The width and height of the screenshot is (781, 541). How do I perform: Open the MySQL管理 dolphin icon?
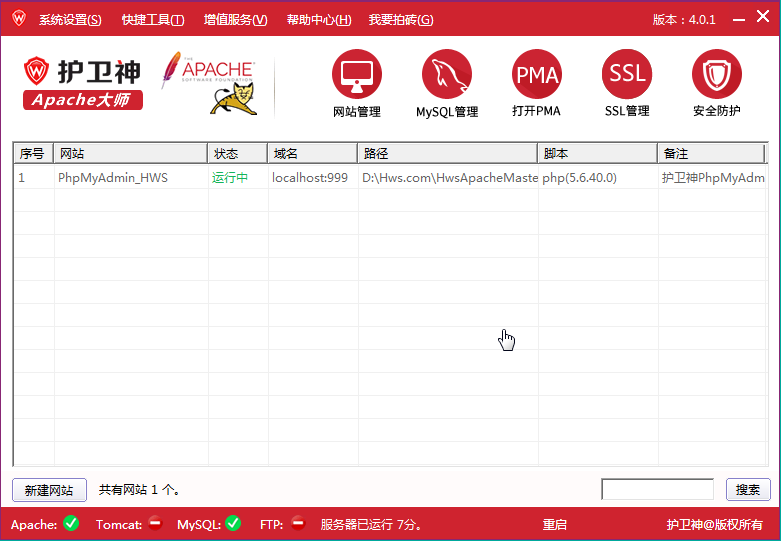[447, 74]
